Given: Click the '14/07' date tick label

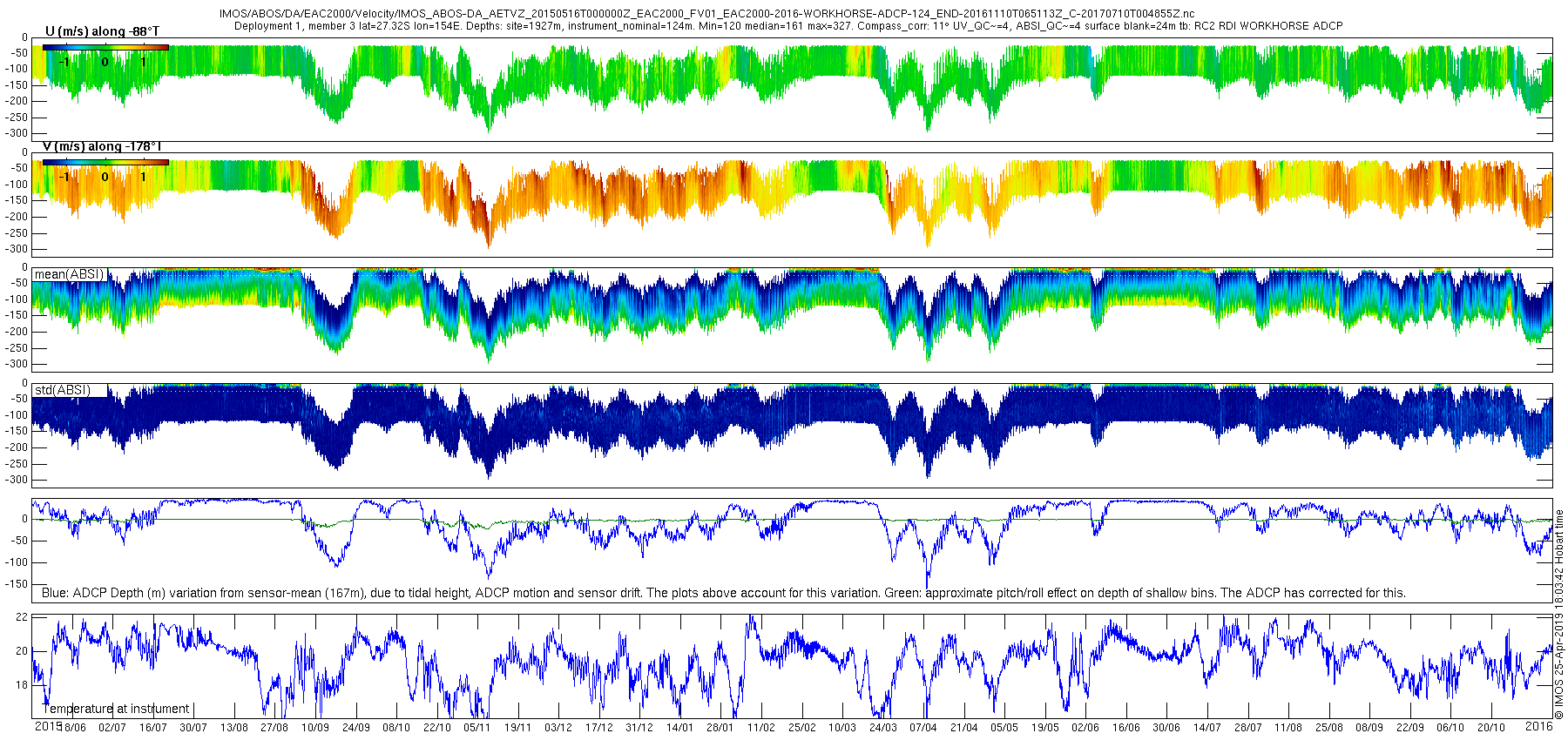Looking at the screenshot, I should pyautogui.click(x=1206, y=728).
